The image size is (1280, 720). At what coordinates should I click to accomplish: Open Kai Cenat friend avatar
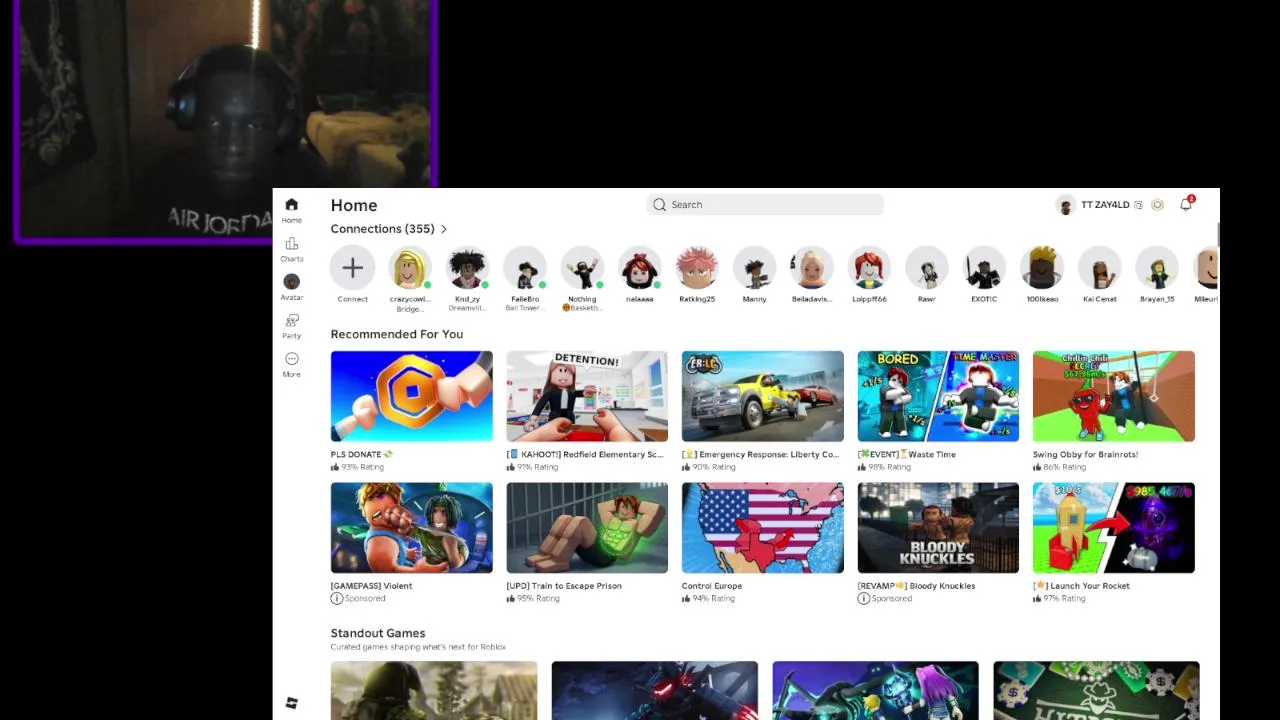[x=1099, y=268]
